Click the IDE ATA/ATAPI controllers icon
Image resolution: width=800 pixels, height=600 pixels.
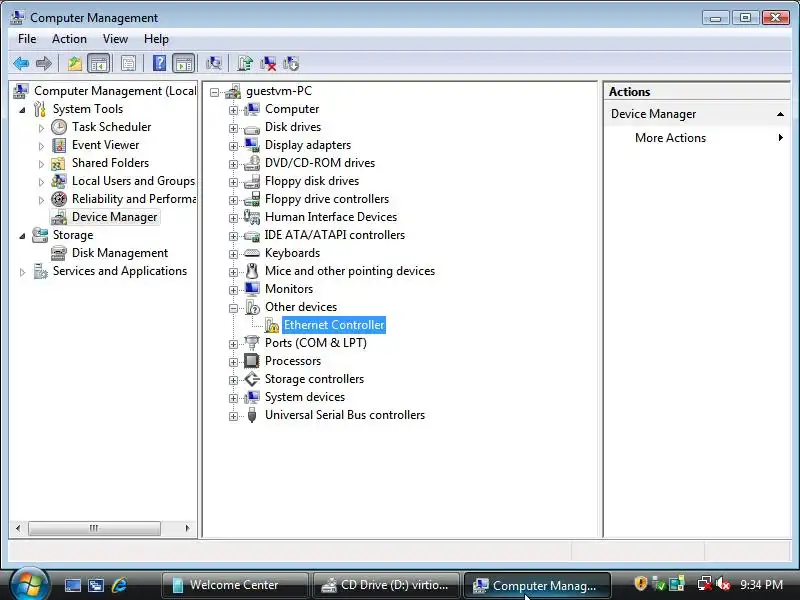[252, 235]
